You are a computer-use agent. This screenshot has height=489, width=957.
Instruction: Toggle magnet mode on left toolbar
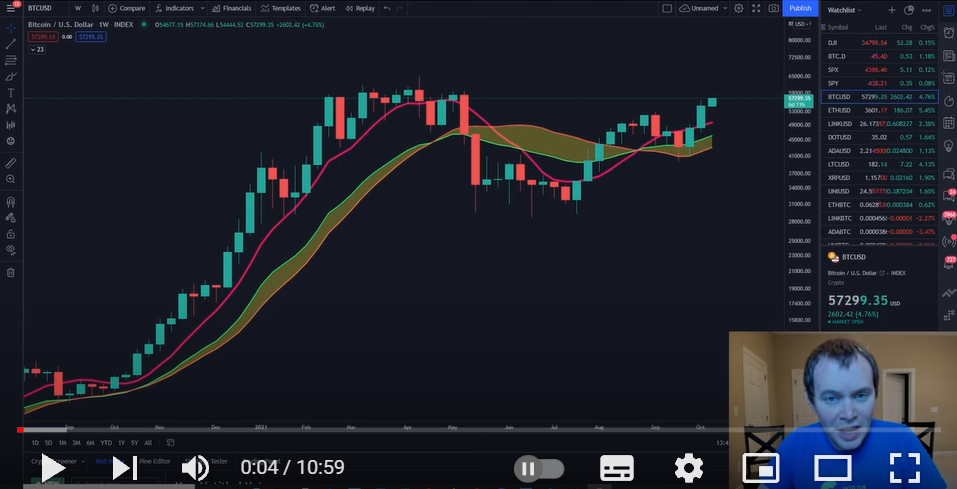pyautogui.click(x=10, y=201)
